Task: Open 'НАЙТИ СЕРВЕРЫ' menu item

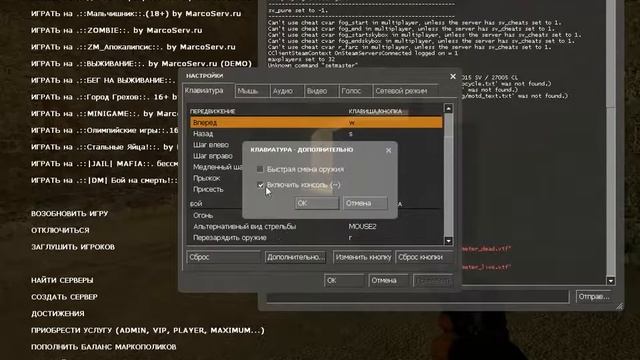Action: (62, 280)
